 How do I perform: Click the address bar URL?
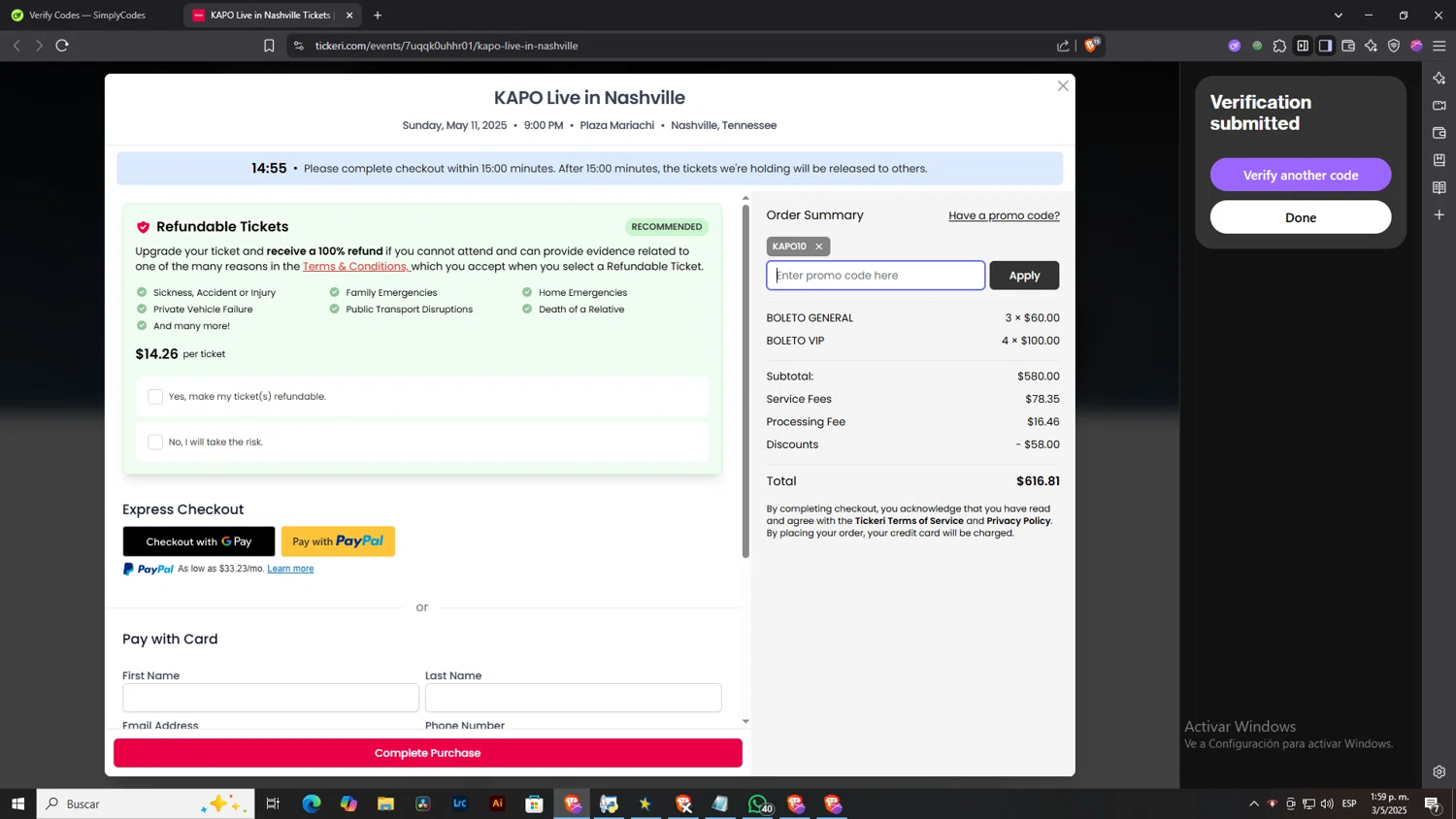447,46
